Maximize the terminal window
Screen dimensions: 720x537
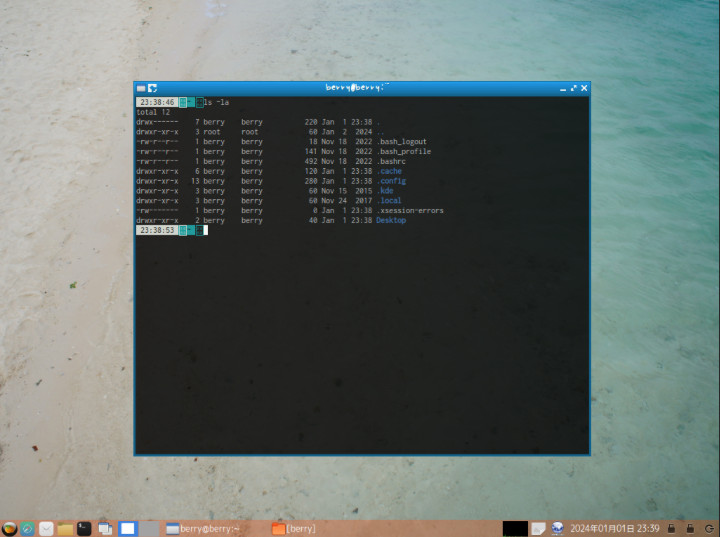point(574,88)
